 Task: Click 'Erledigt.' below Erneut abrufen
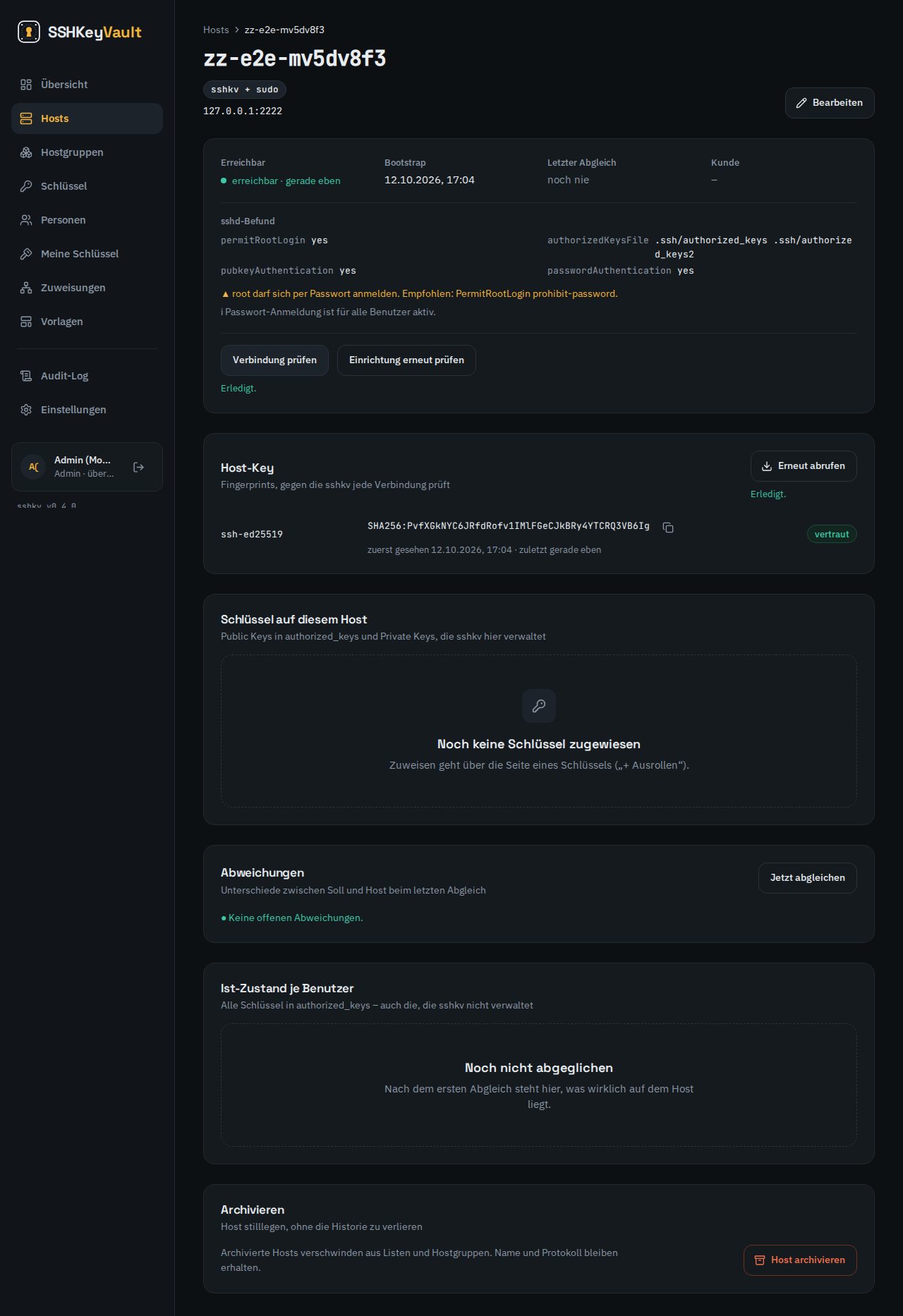coord(768,494)
